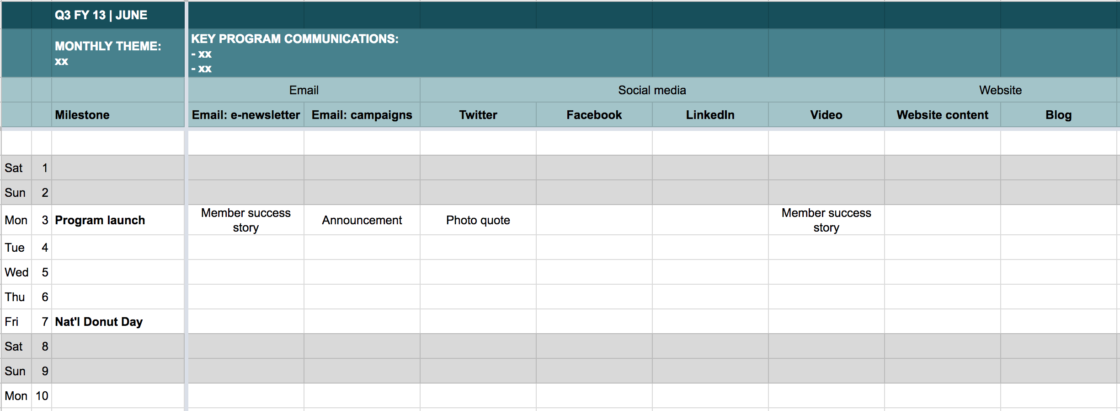Select the 'LinkedIn' column header
The height and width of the screenshot is (411, 1120).
[x=710, y=114]
